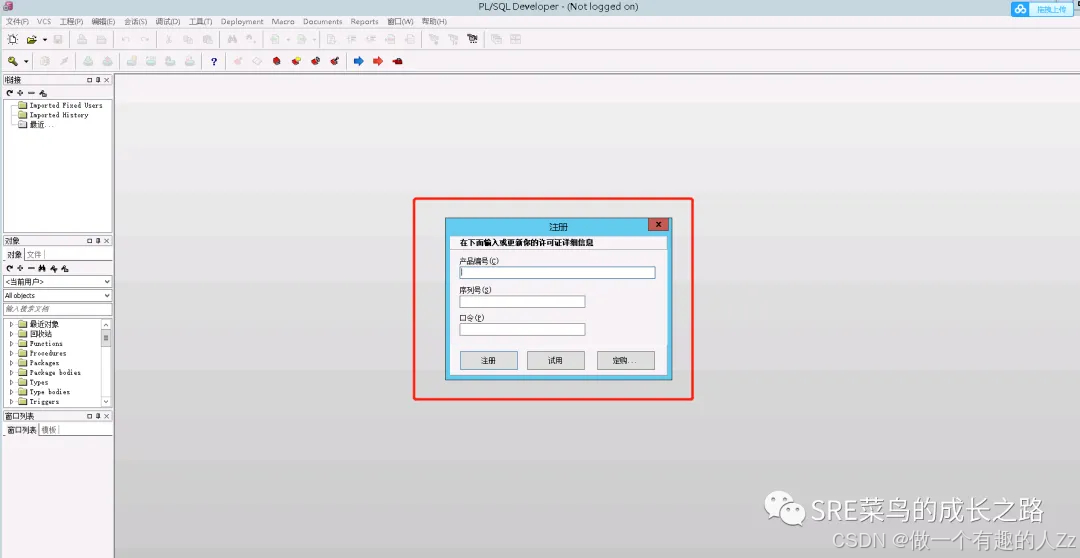Click the New file toolbar icon

point(12,39)
